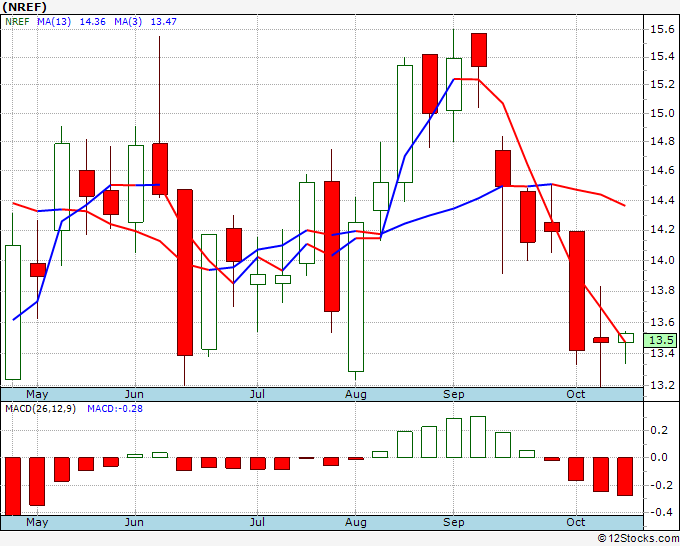Click the 13.47 moving average value
The image size is (680, 546).
tap(163, 22)
